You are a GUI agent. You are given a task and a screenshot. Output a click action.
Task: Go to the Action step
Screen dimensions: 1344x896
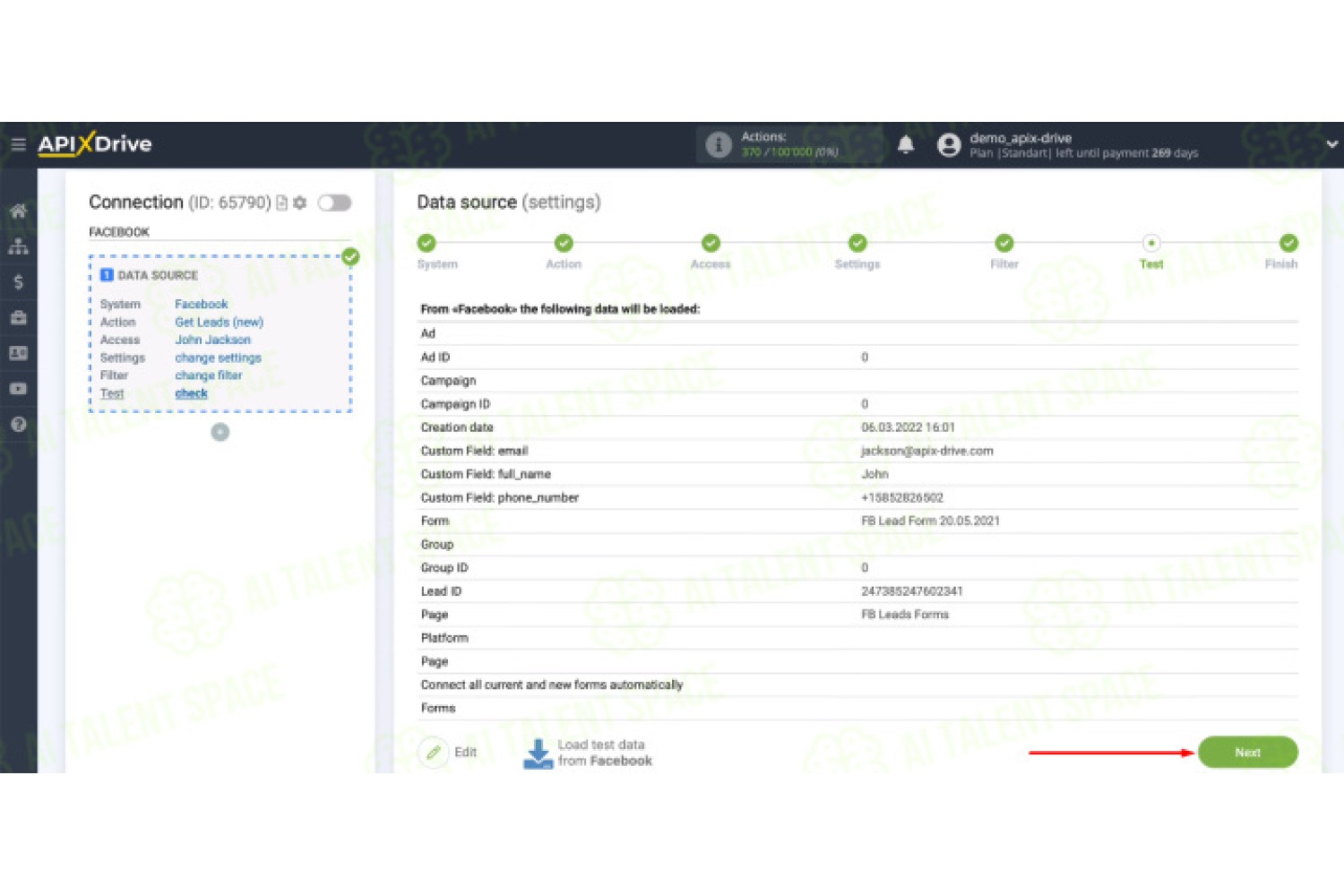[564, 243]
